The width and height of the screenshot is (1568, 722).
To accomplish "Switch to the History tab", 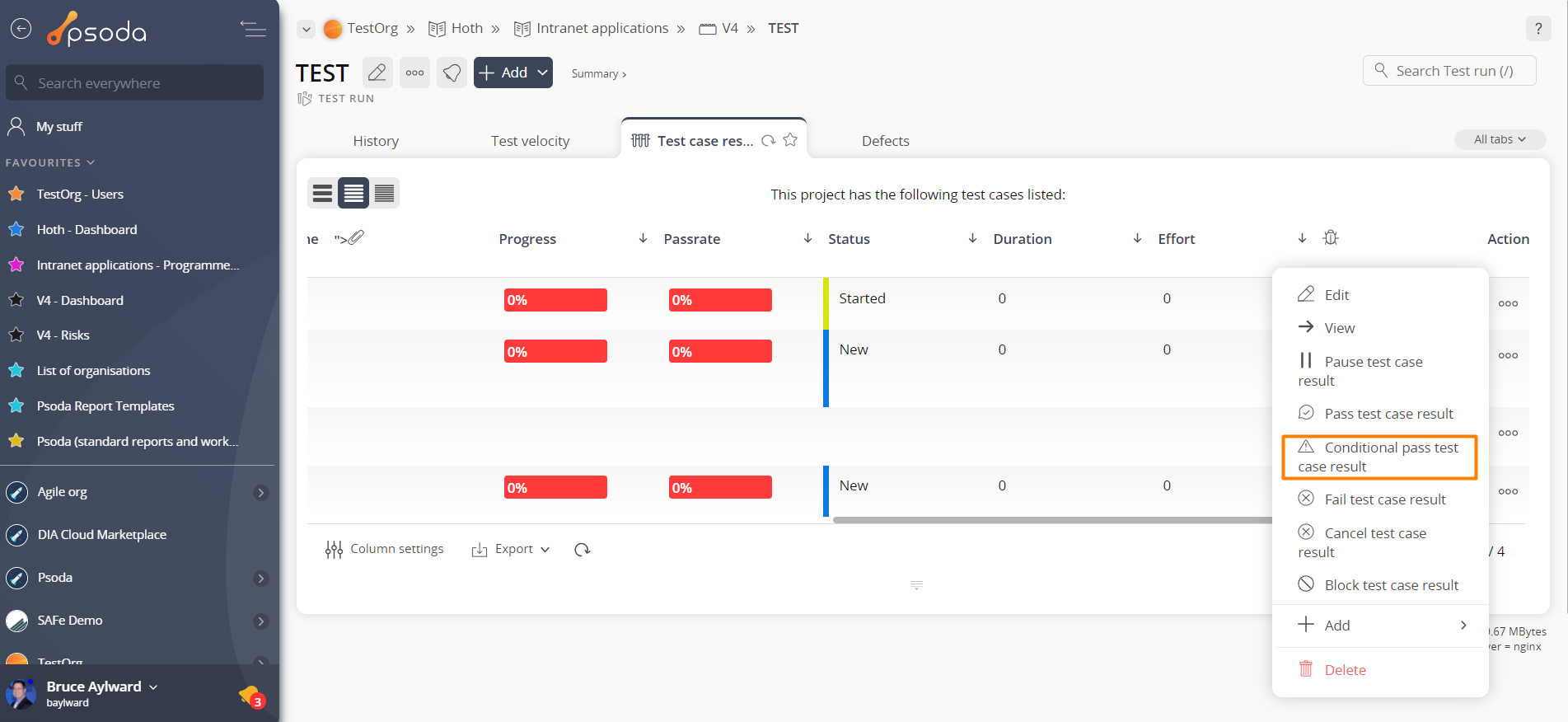I will point(376,141).
